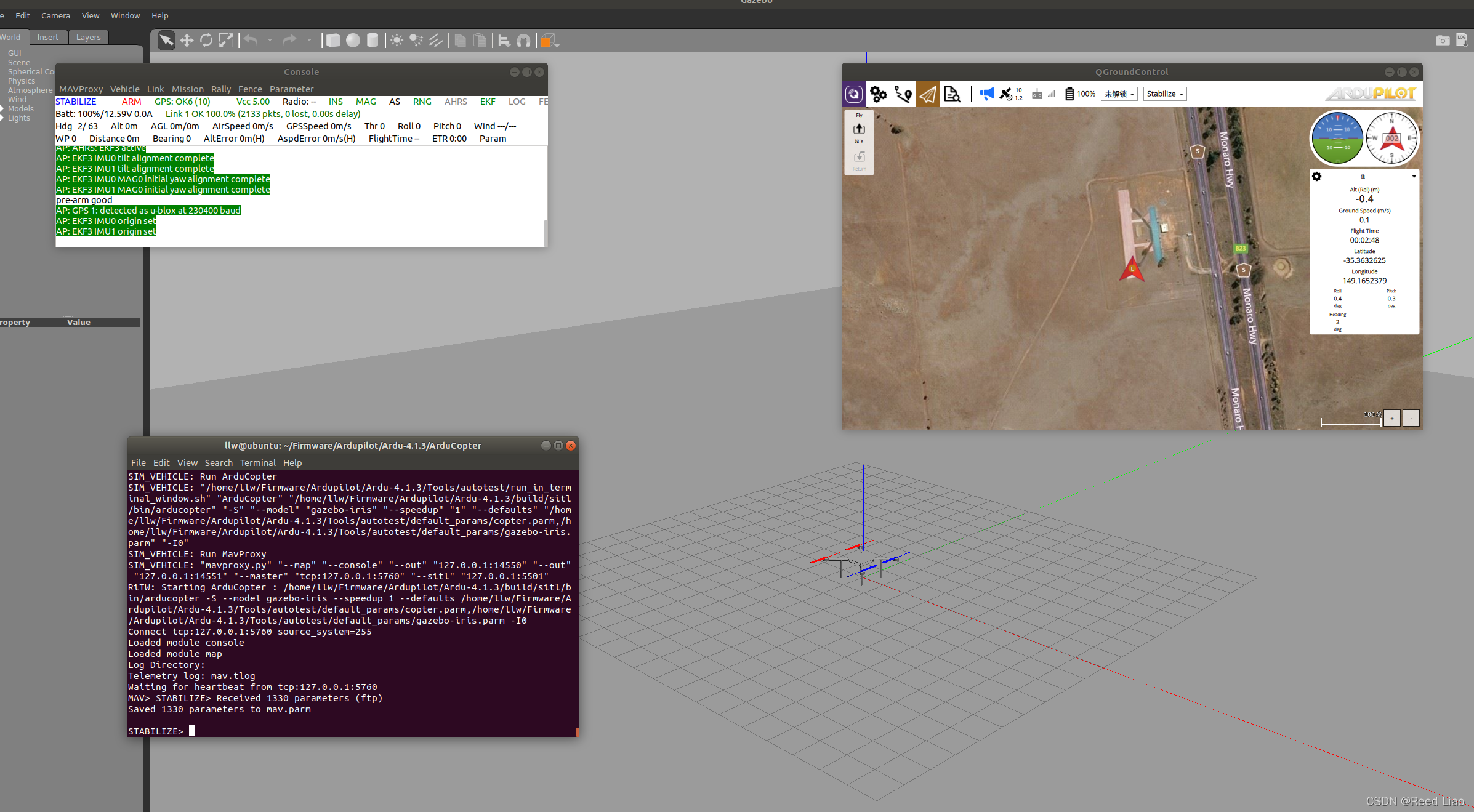
Task: Select the Physics item in Gazebo World tree
Action: point(22,81)
